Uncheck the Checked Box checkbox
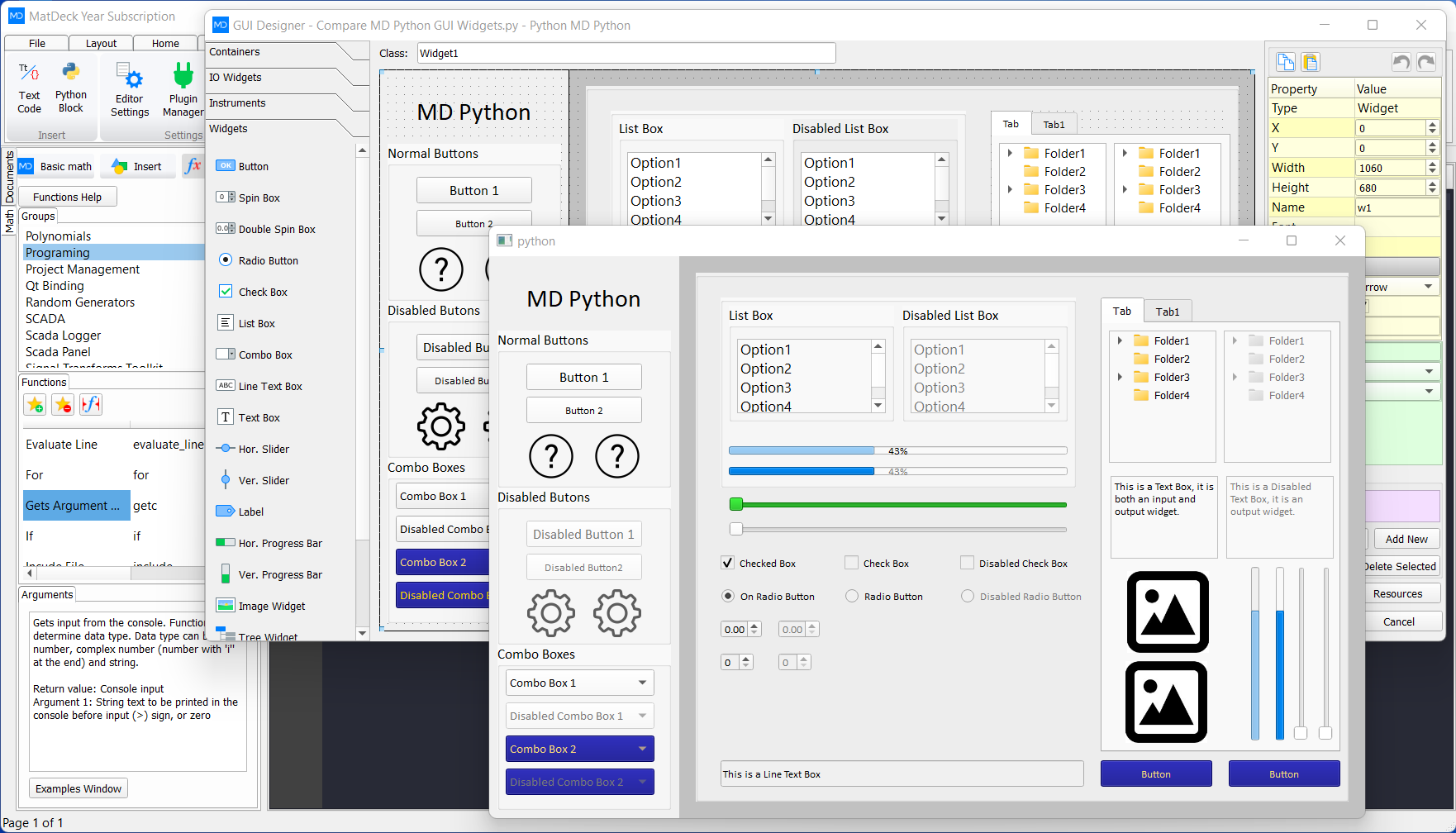The height and width of the screenshot is (833, 1456). pyautogui.click(x=727, y=563)
